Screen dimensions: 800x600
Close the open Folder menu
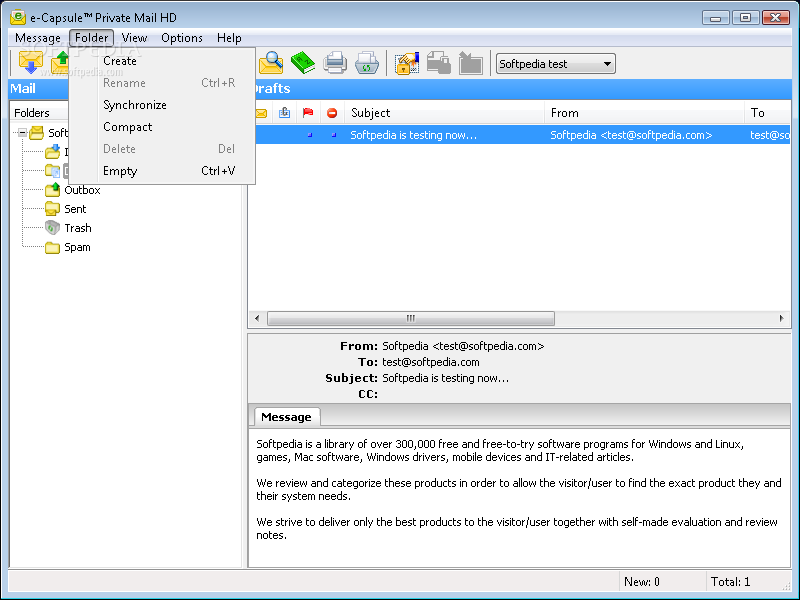pyautogui.click(x=91, y=38)
